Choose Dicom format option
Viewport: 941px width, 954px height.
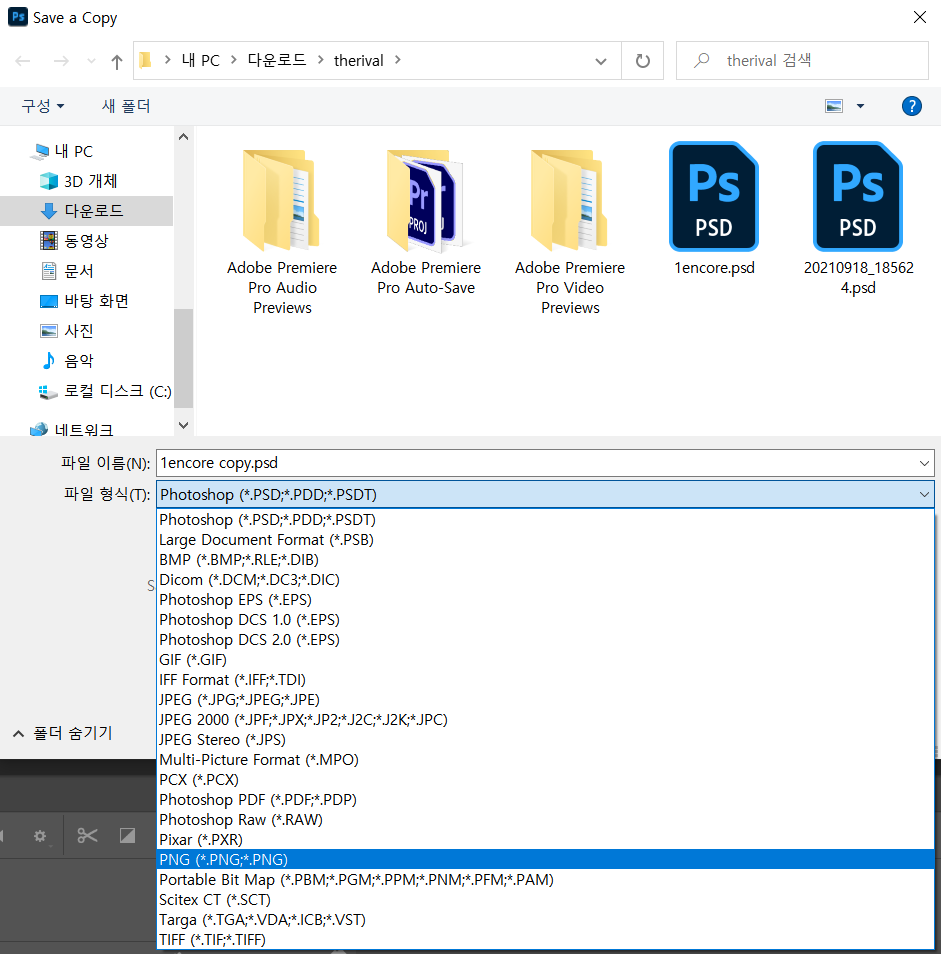coord(546,580)
